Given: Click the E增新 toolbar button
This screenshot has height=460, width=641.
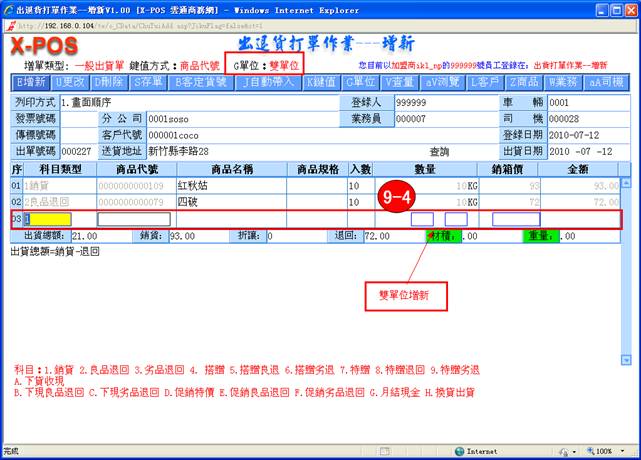Looking at the screenshot, I should (32, 81).
